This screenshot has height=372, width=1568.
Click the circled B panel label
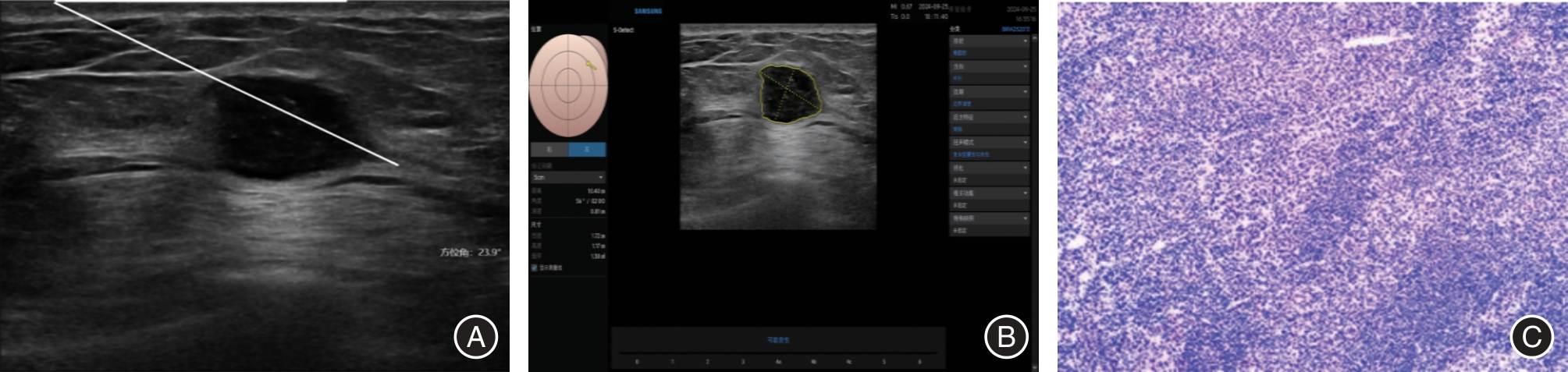1006,337
